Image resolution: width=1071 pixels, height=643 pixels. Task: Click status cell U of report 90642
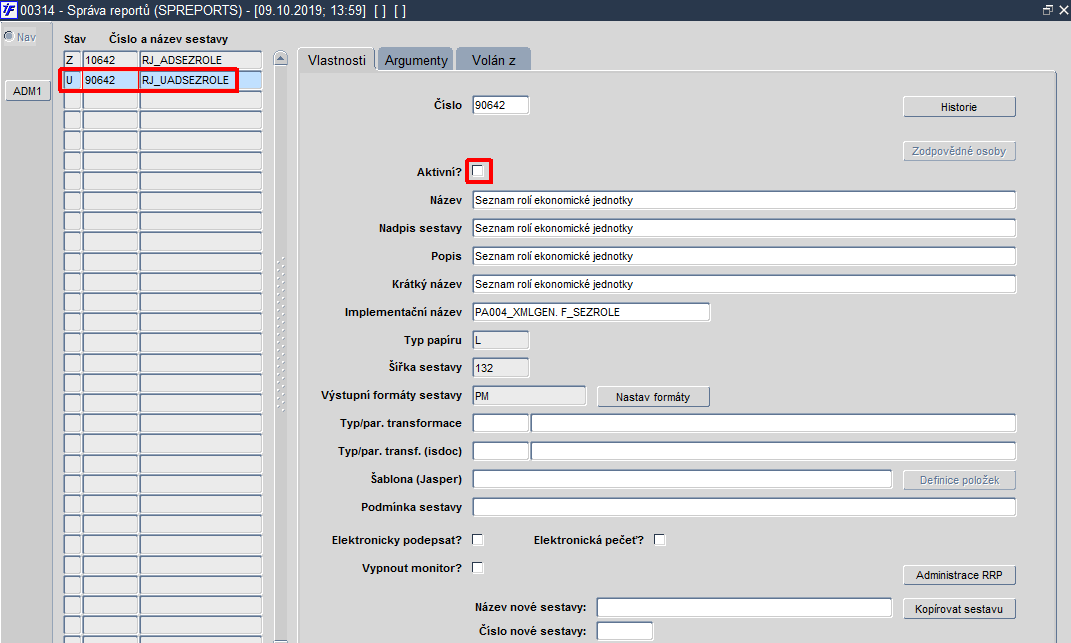[x=72, y=80]
